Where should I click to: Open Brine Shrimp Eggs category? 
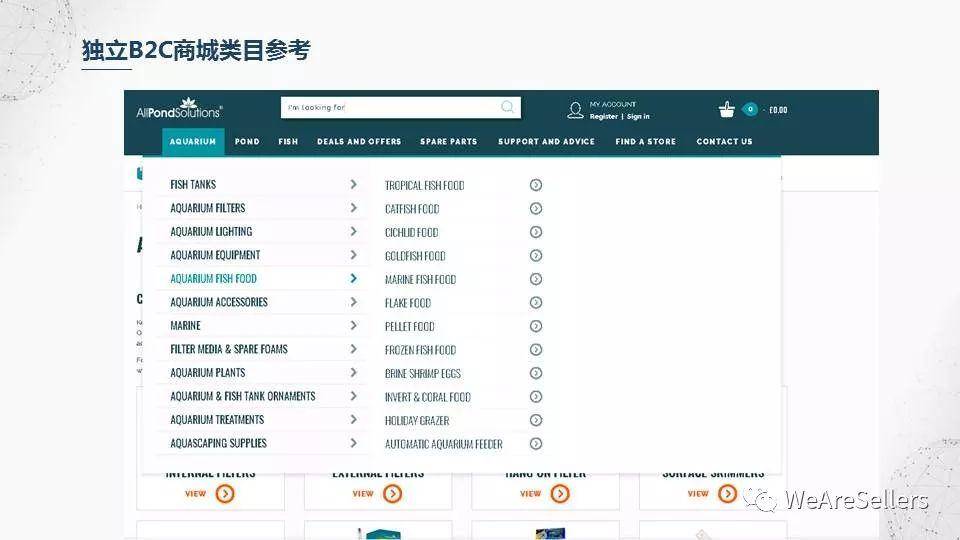[423, 373]
